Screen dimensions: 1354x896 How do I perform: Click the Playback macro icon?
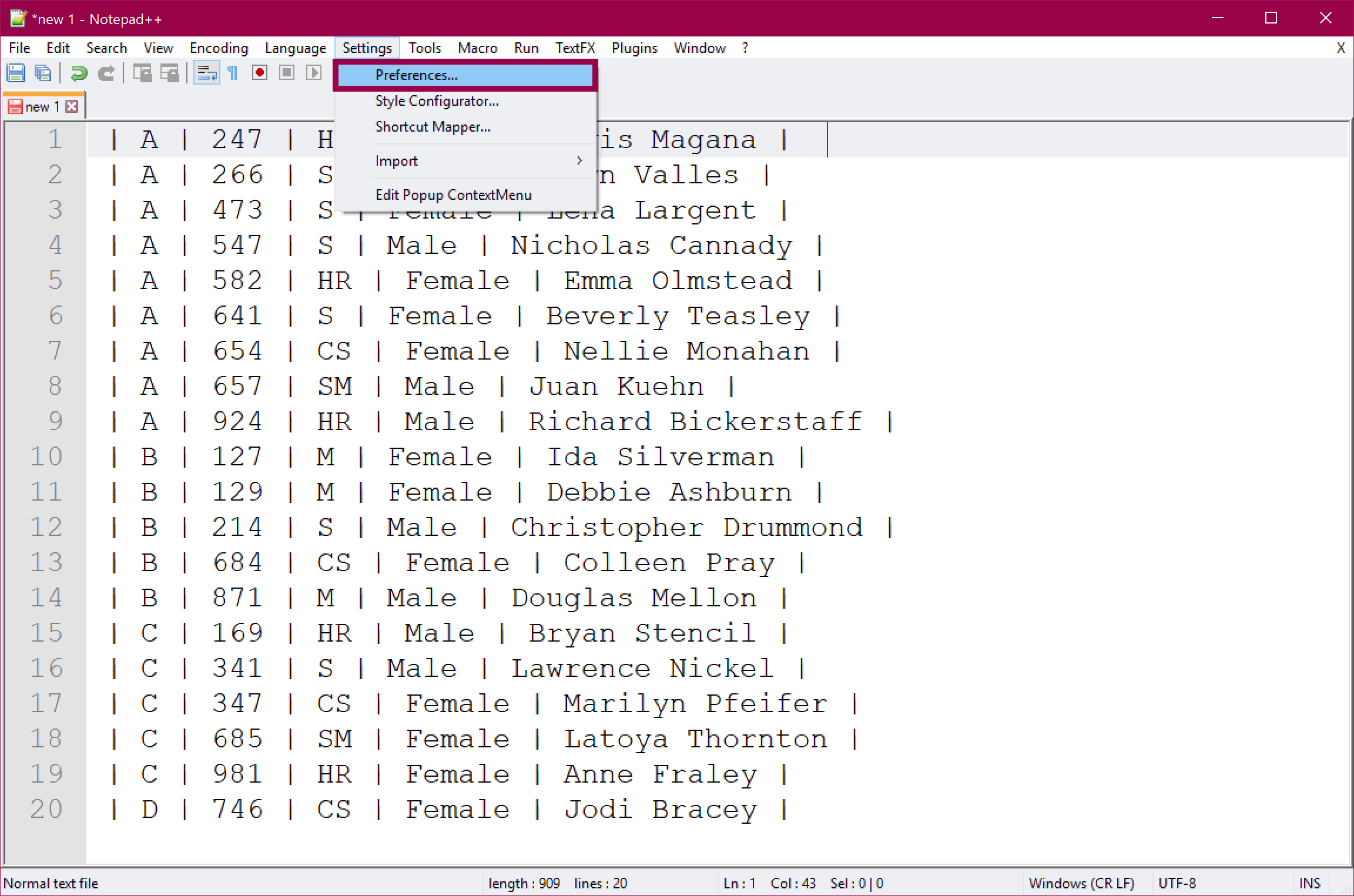click(x=314, y=72)
